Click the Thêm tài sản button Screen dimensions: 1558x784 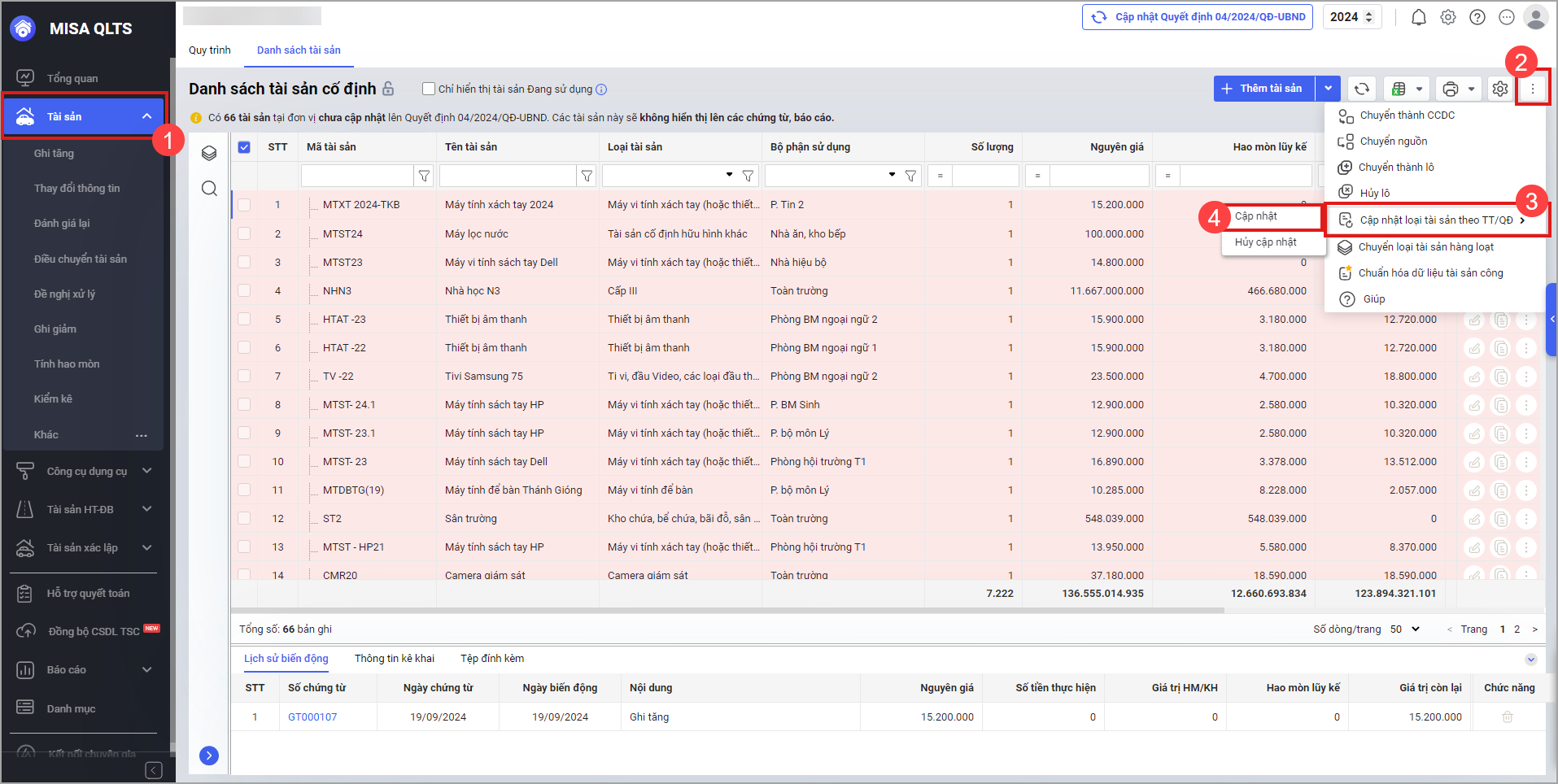pos(1264,89)
